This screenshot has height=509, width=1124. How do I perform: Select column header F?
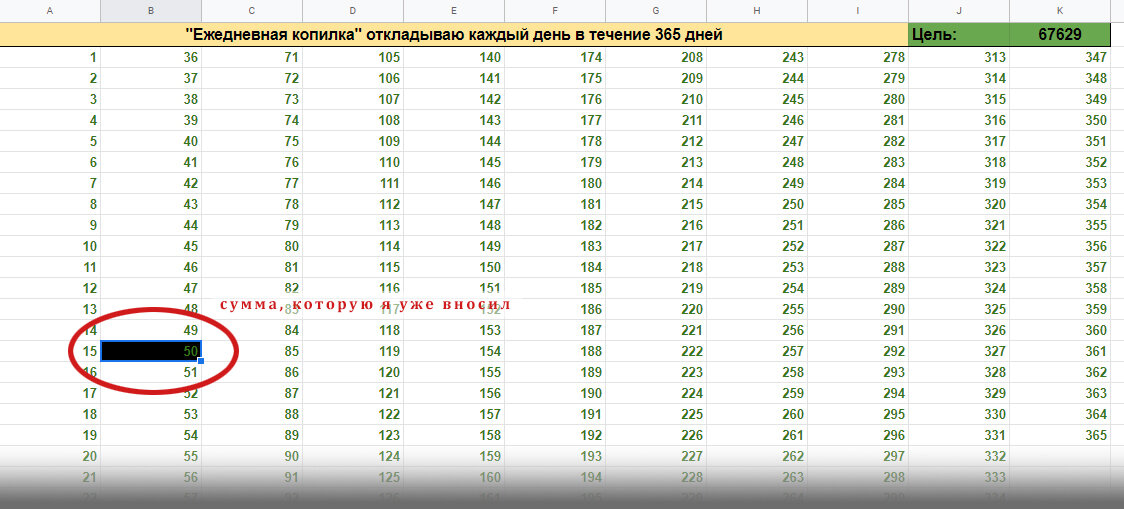coord(556,11)
